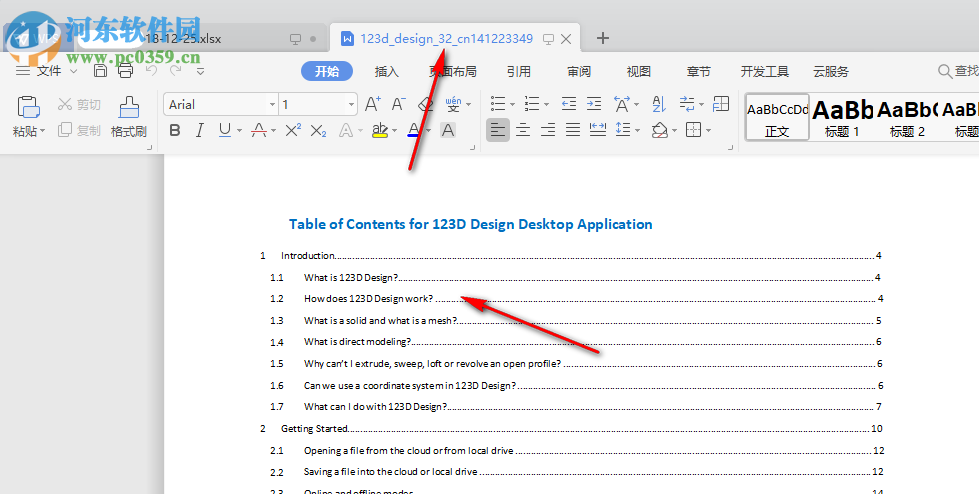Open the 文件 (File) menu button
The width and height of the screenshot is (979, 494).
click(x=48, y=71)
